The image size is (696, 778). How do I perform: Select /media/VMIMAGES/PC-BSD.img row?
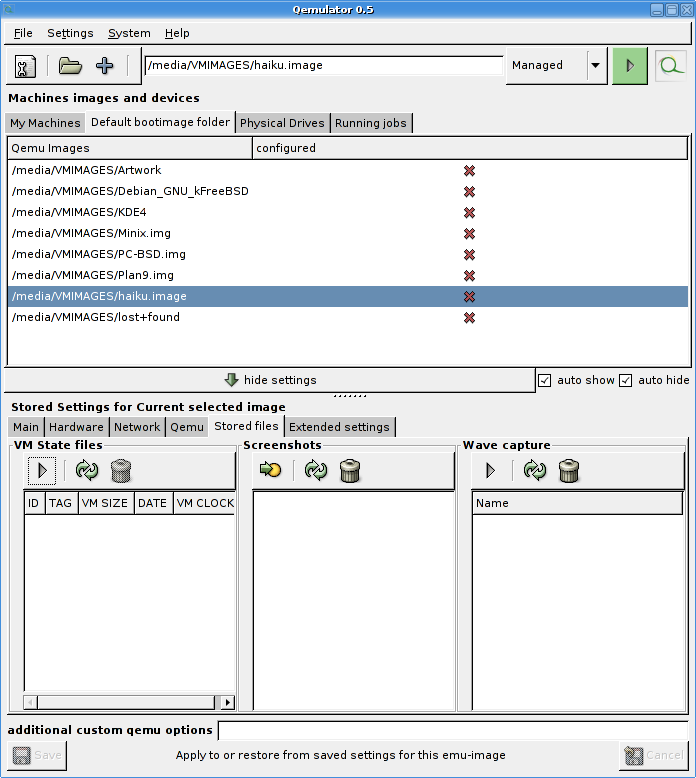tap(348, 254)
